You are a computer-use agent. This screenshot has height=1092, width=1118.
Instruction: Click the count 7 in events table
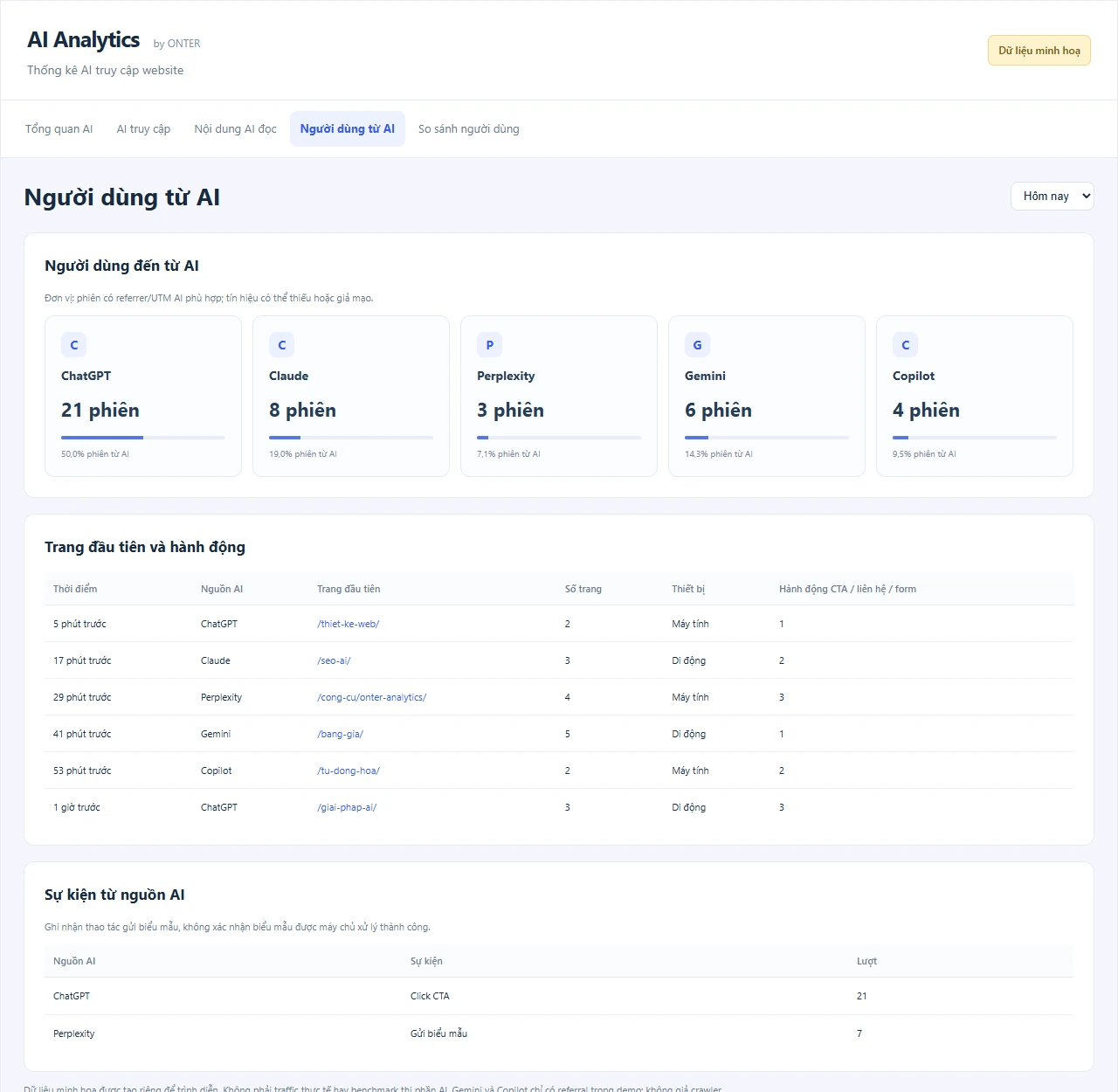tap(859, 1033)
